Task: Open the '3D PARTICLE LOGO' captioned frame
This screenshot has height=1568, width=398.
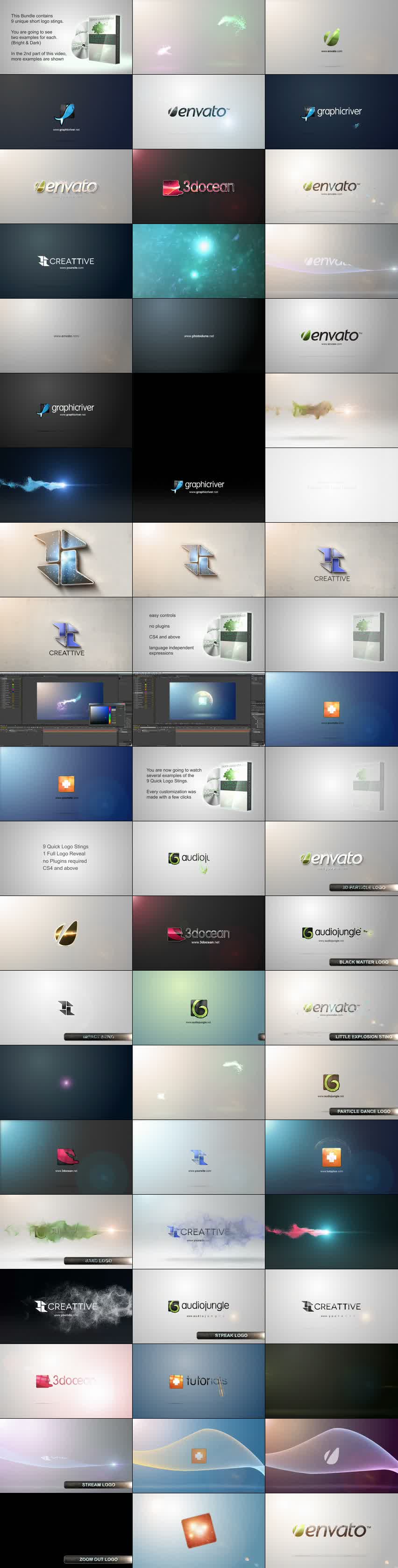Action: (332, 858)
